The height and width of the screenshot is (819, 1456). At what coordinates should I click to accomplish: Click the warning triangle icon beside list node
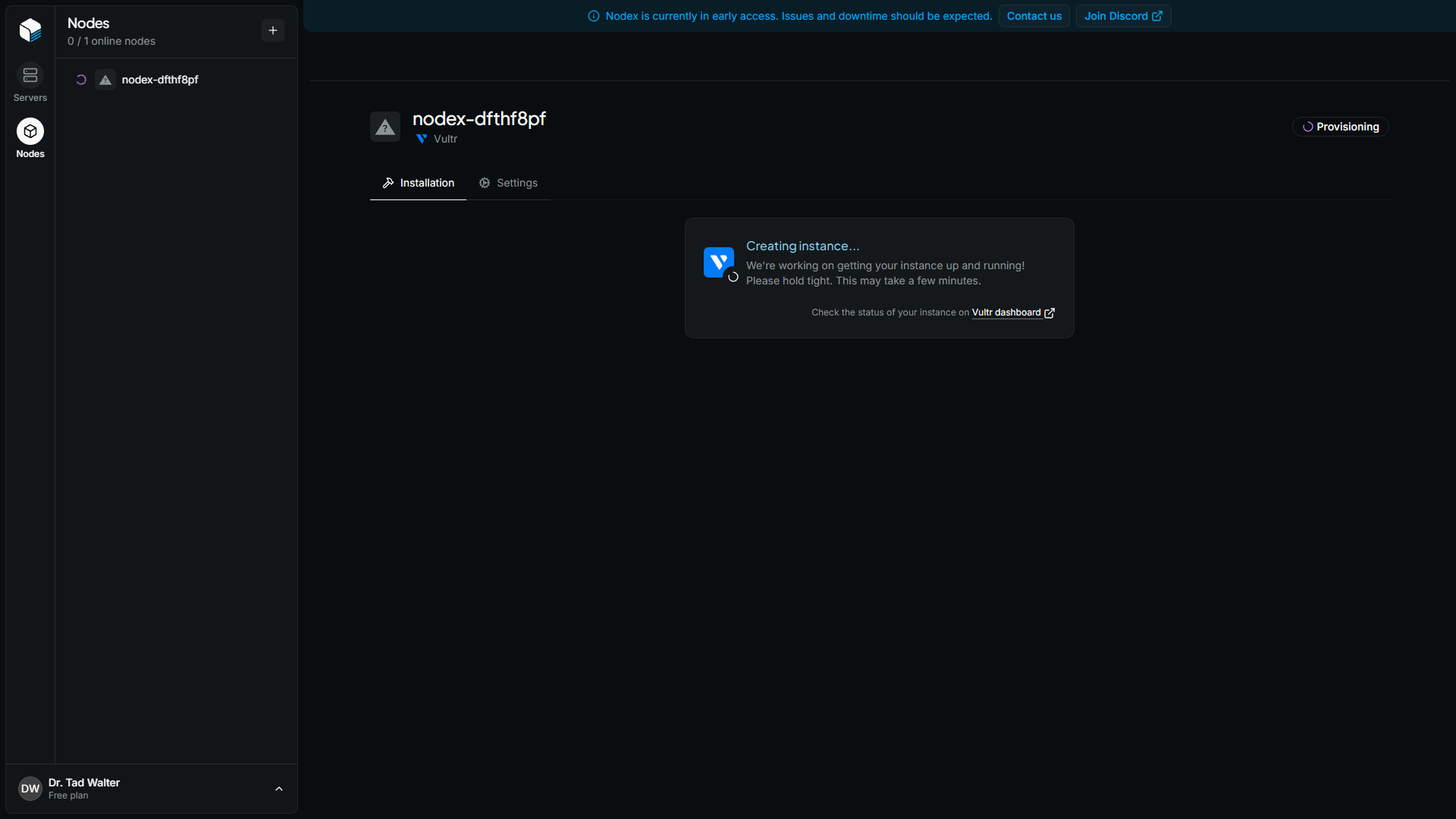coord(105,80)
